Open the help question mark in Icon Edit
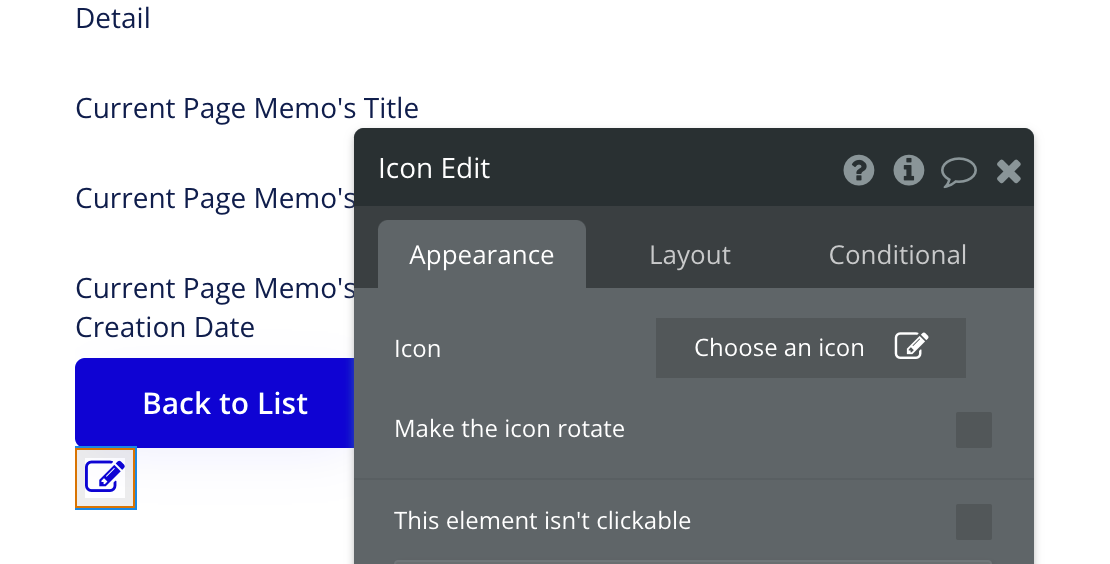1110x564 pixels. tap(859, 170)
